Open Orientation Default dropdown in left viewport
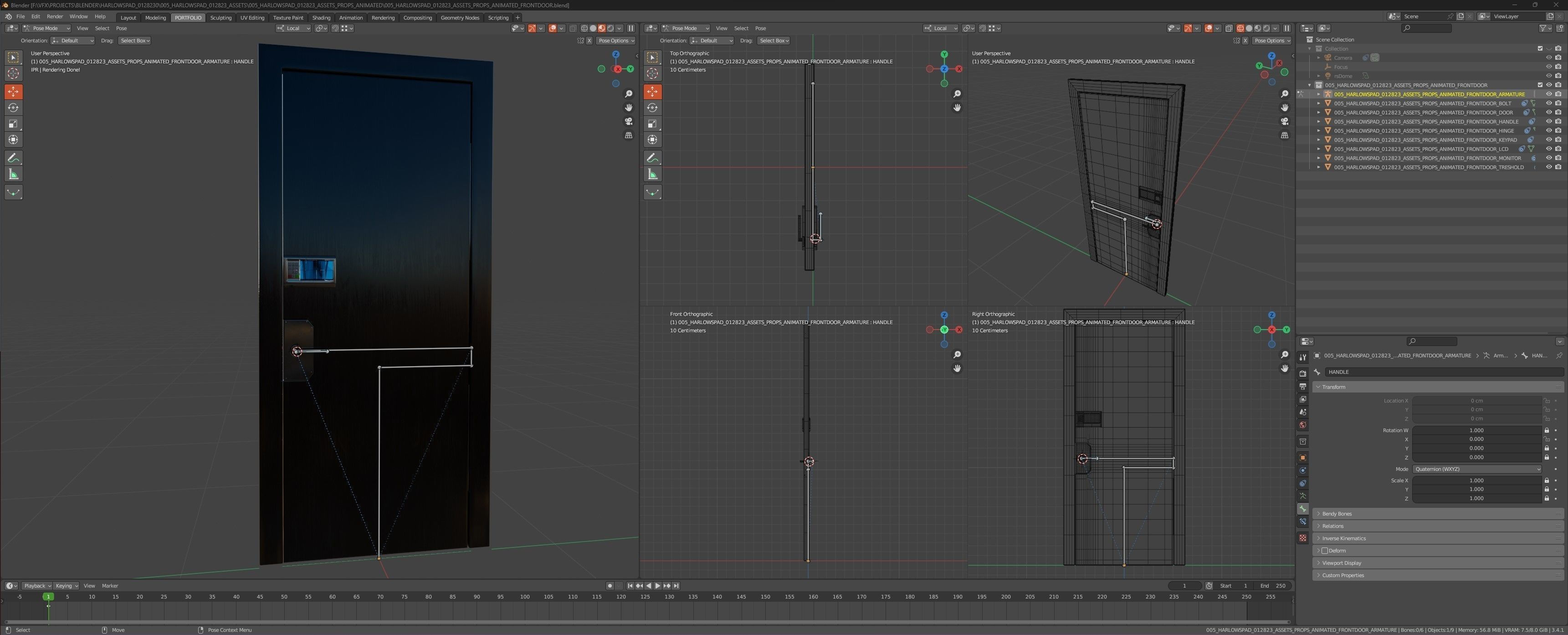1568x635 pixels. tap(72, 41)
